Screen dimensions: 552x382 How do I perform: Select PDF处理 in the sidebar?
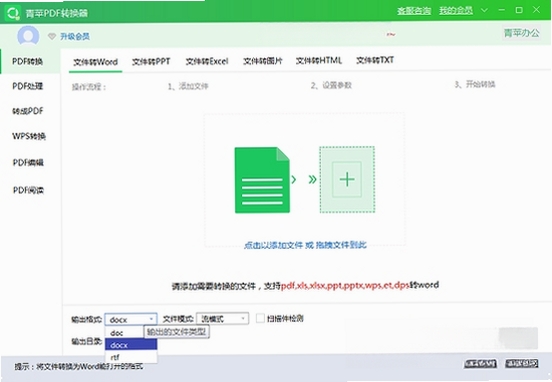click(x=27, y=86)
